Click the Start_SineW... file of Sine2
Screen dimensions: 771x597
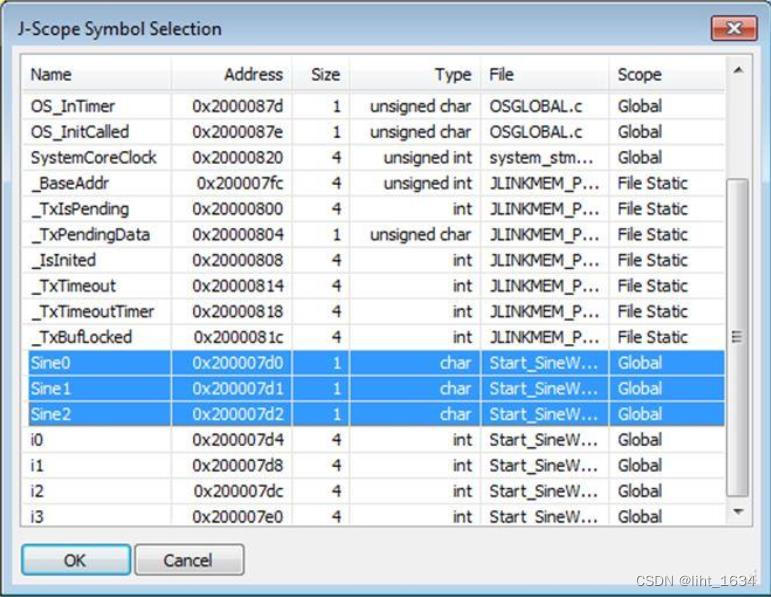point(543,414)
